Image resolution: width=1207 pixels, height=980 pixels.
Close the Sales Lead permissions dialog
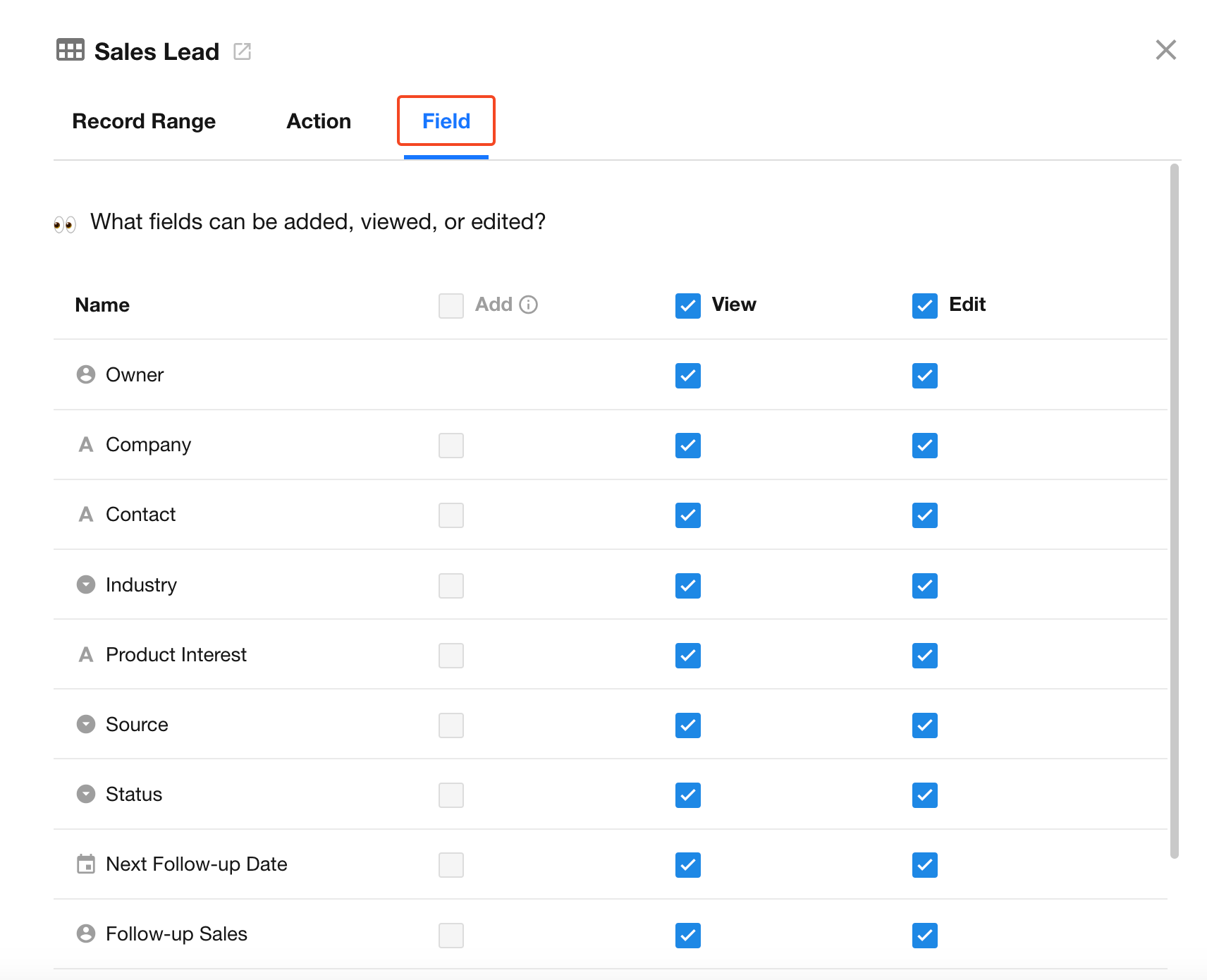tap(1166, 50)
